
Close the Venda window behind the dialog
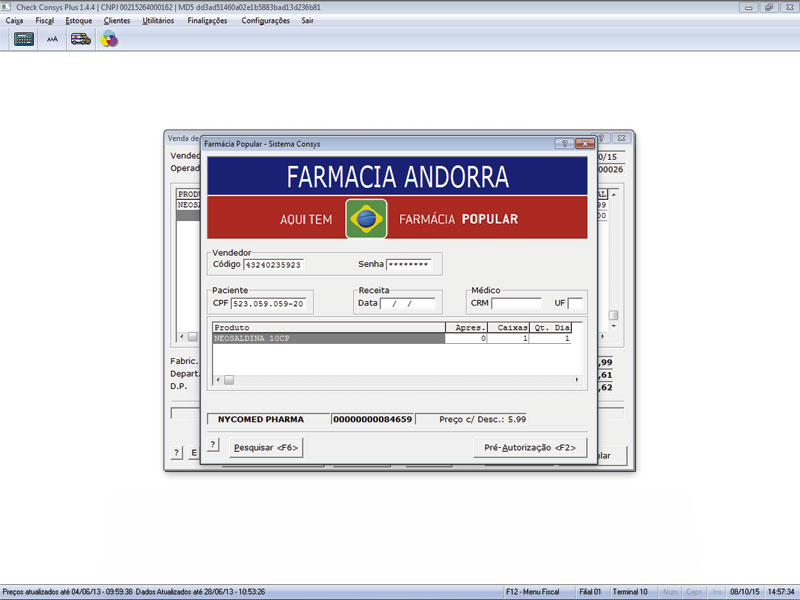click(x=622, y=138)
